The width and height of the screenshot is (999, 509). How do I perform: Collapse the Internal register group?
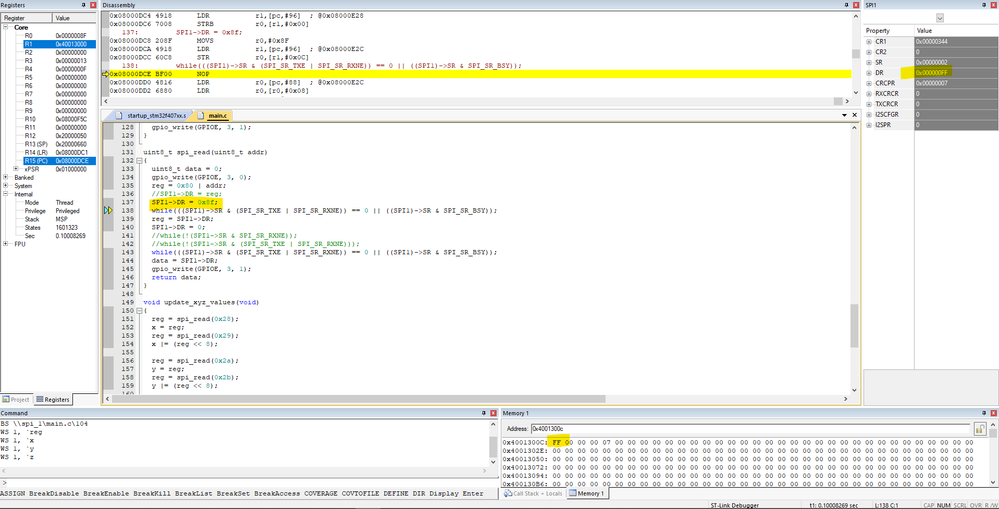[x=6, y=194]
